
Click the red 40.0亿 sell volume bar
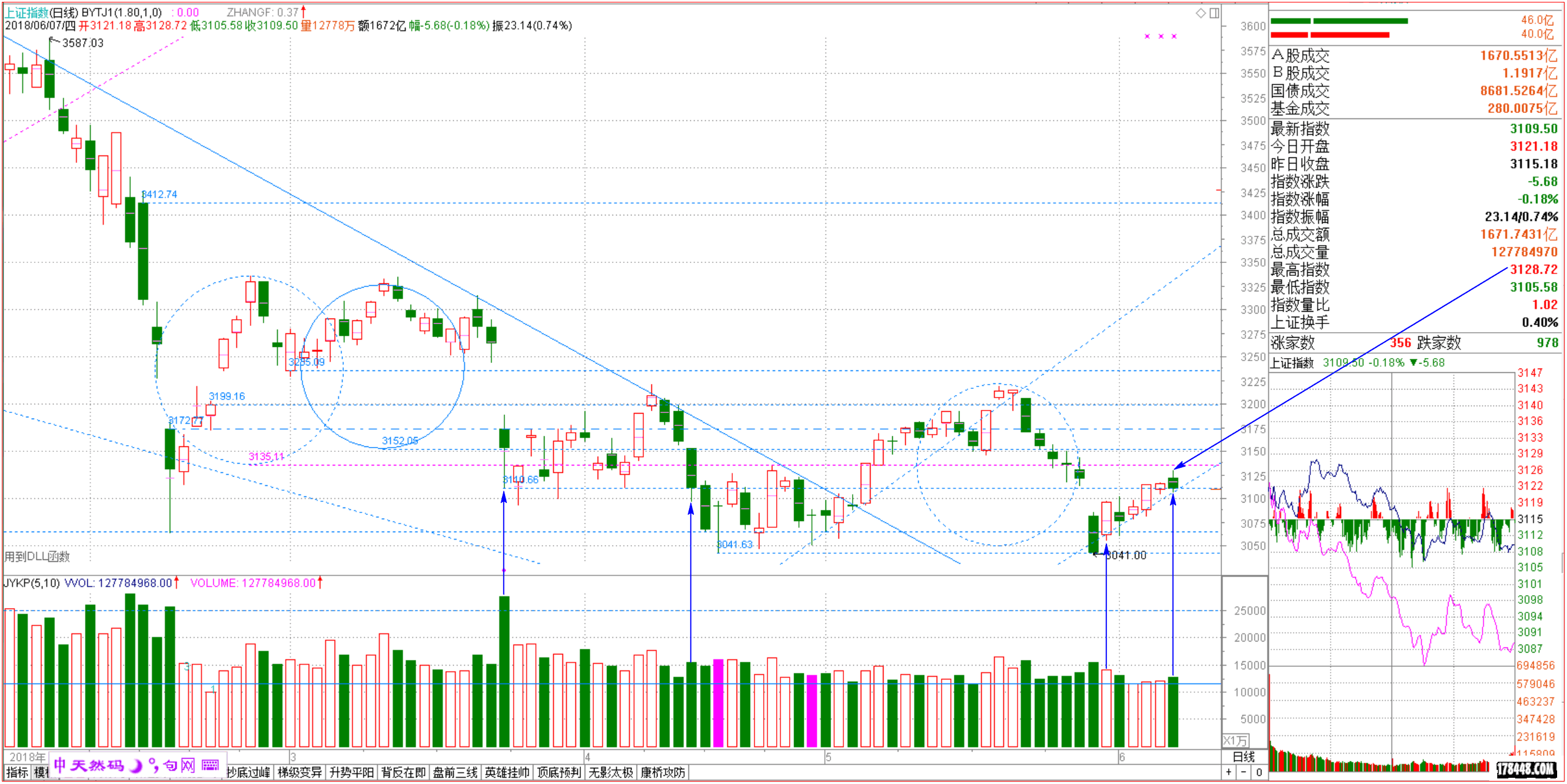(x=1330, y=35)
